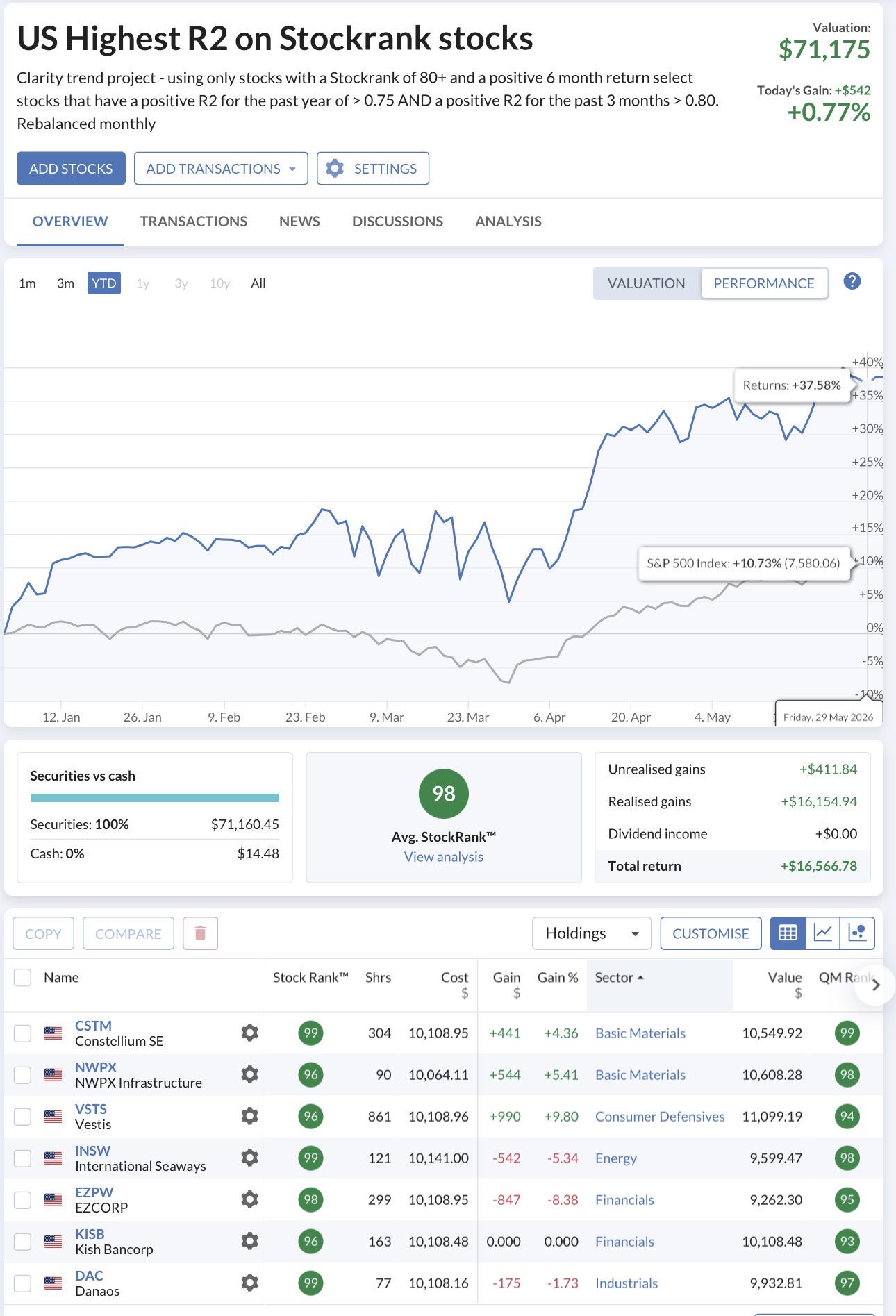
Task: Open the gear menu for EZPW EZCORP
Action: coord(249,1199)
